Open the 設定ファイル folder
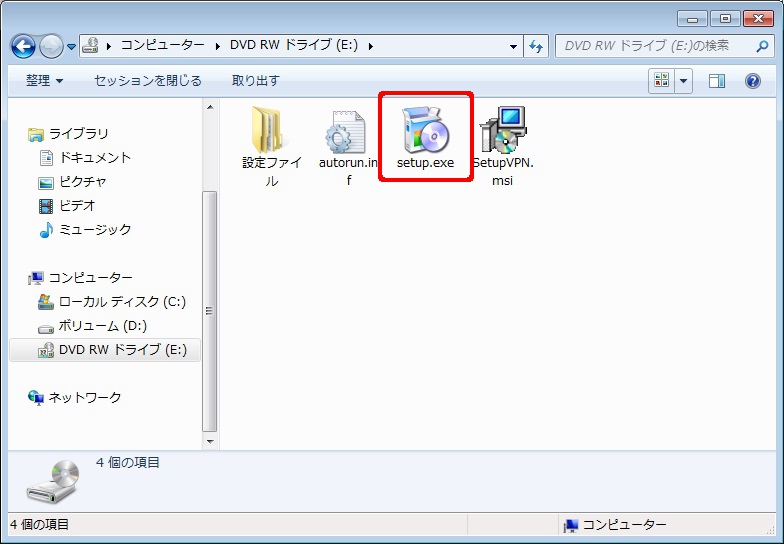The height and width of the screenshot is (544, 784). (x=271, y=134)
